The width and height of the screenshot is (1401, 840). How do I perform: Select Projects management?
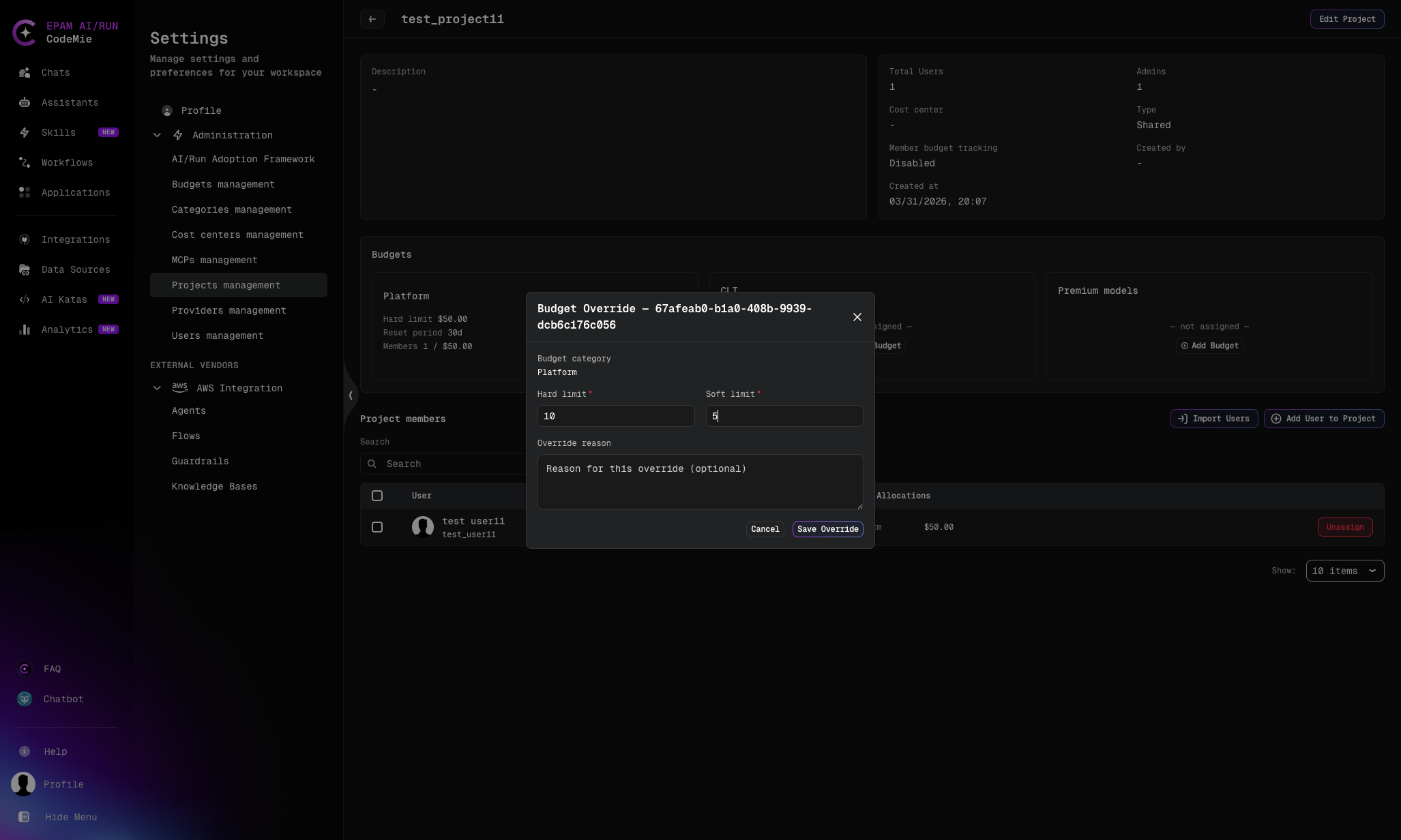pyautogui.click(x=239, y=285)
